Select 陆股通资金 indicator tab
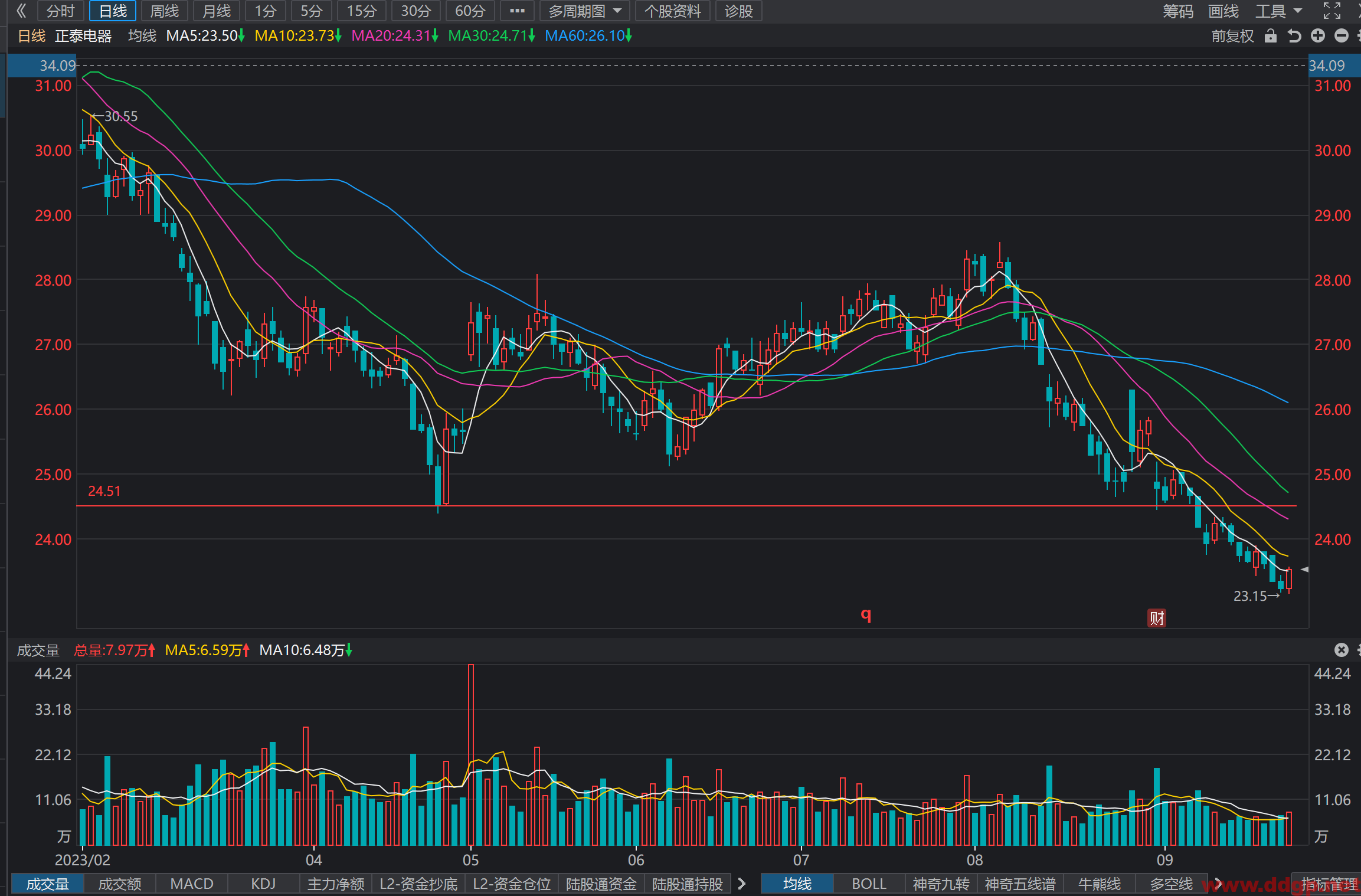Image resolution: width=1361 pixels, height=896 pixels. point(601,884)
